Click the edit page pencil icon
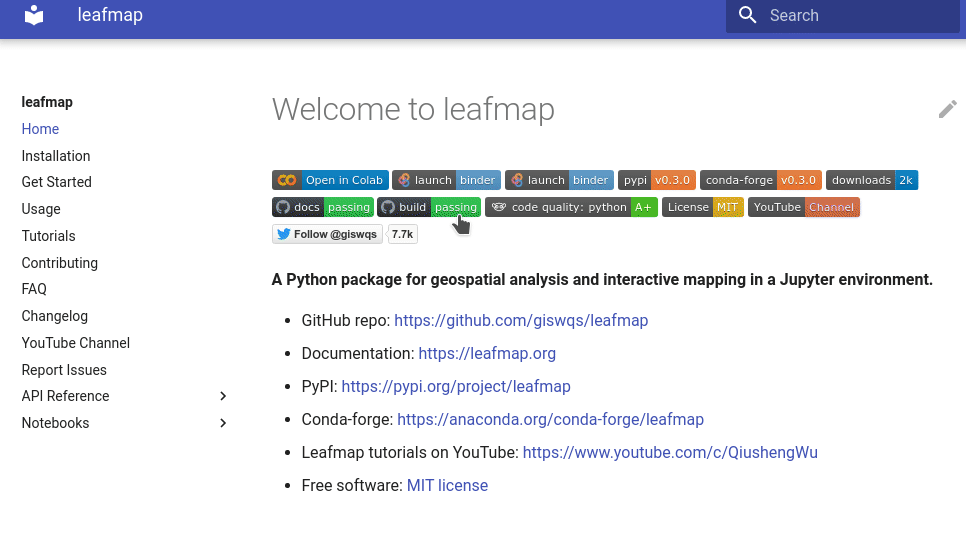 [x=948, y=109]
